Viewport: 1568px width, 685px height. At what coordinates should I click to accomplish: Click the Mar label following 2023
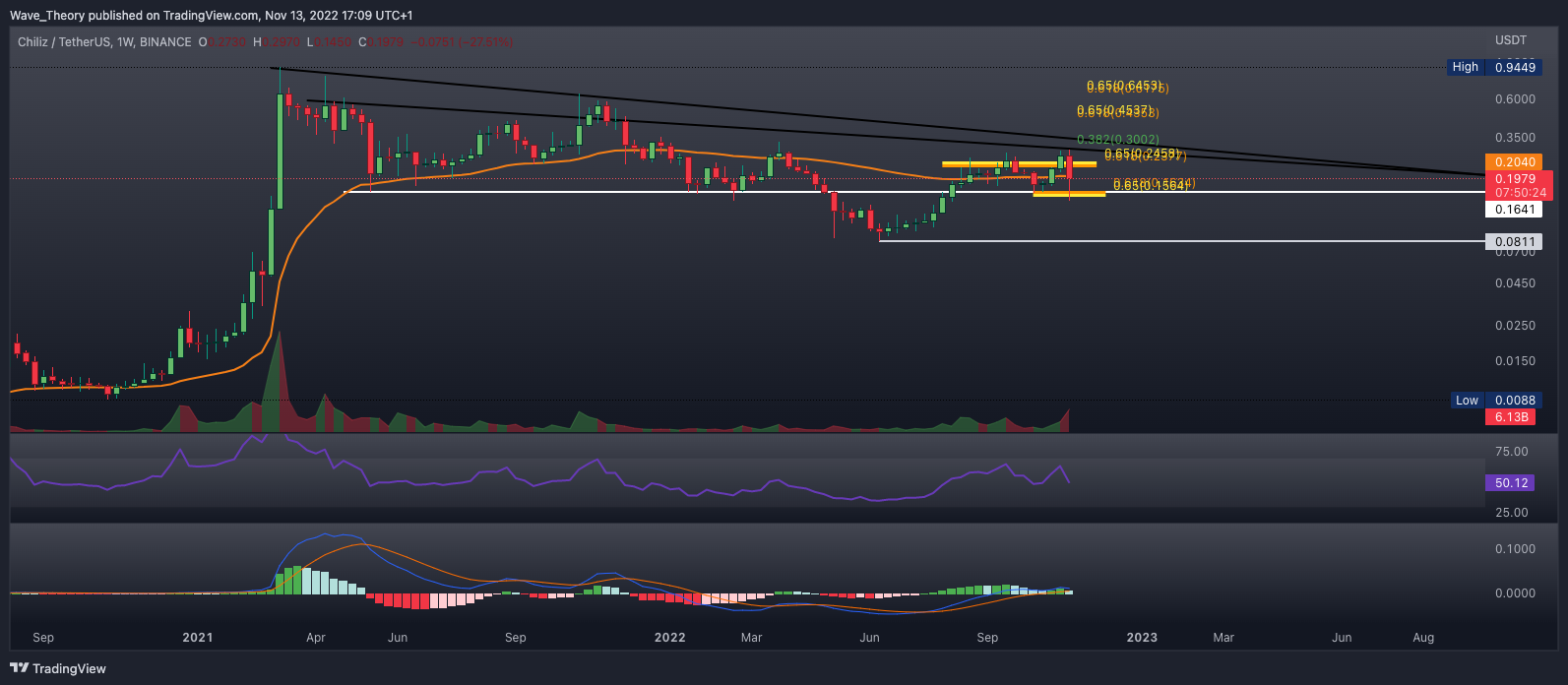point(1223,638)
